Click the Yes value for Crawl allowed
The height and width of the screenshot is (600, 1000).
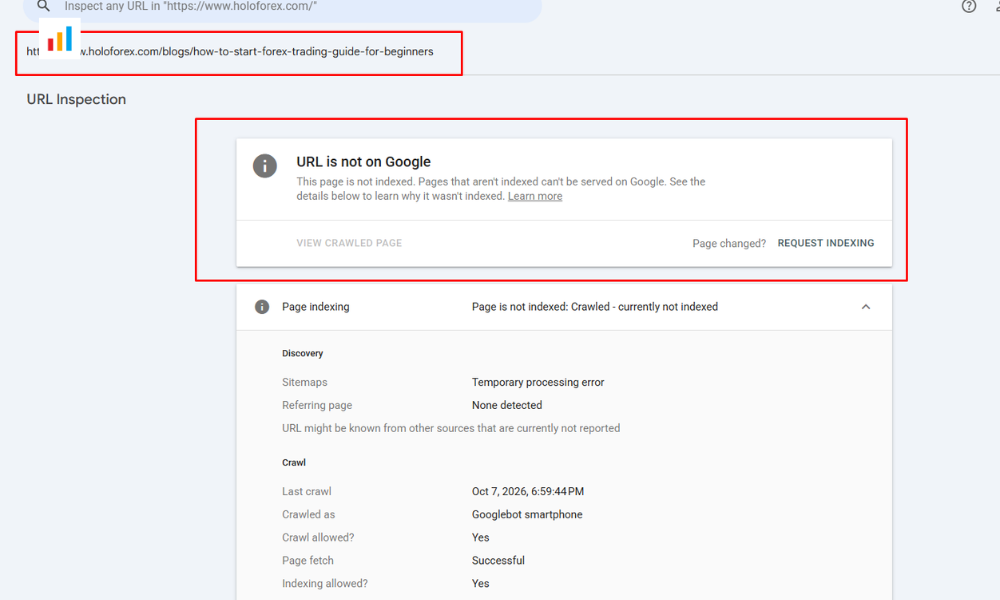480,538
